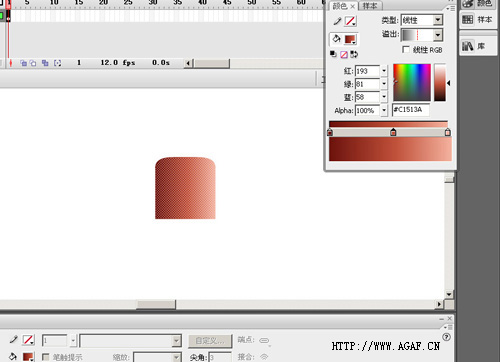Viewport: 500px width, 362px height.
Task: Click the swap colors icon in Color panel
Action: [354, 54]
